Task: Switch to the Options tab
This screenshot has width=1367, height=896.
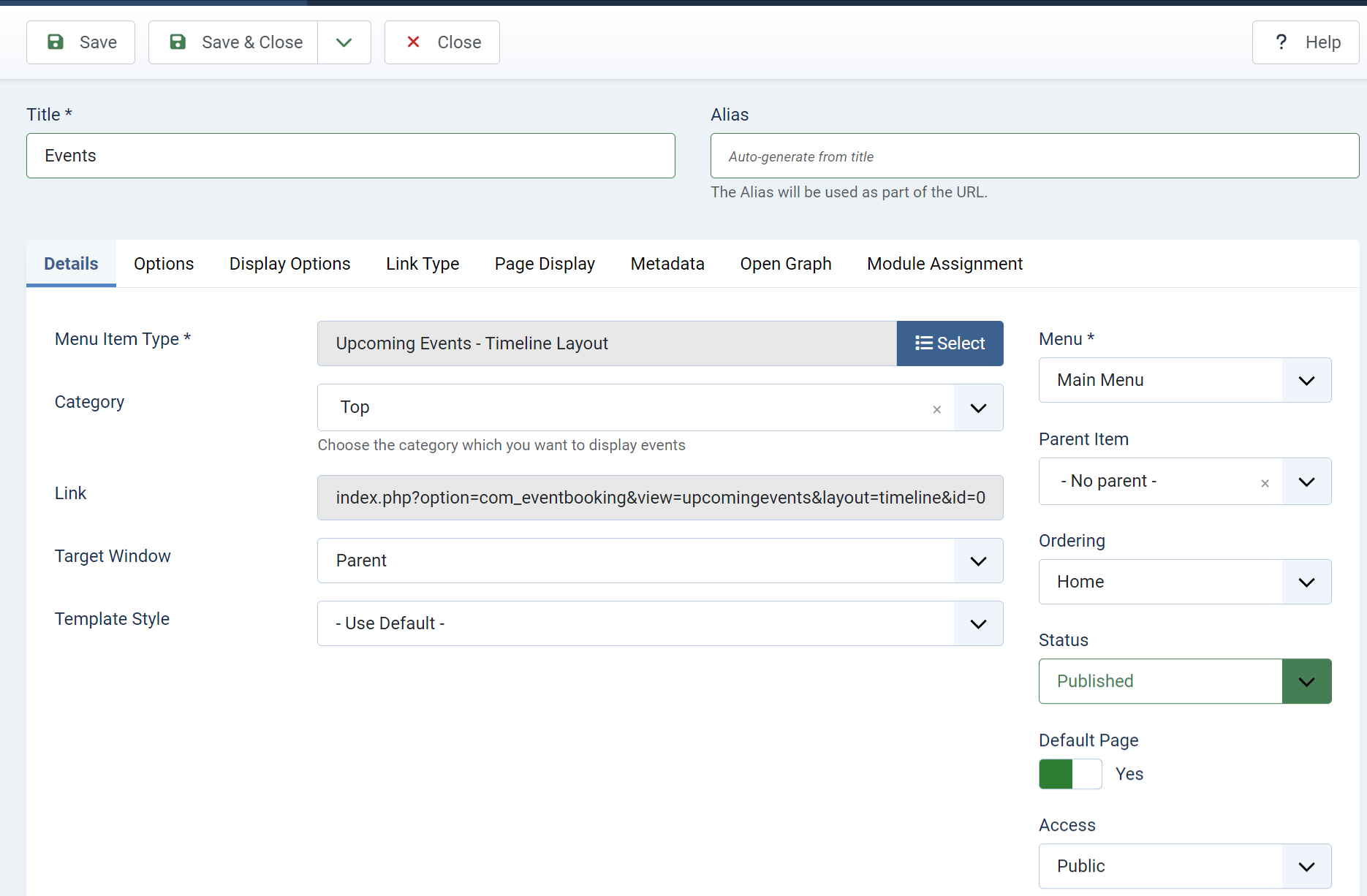Action: 164,264
